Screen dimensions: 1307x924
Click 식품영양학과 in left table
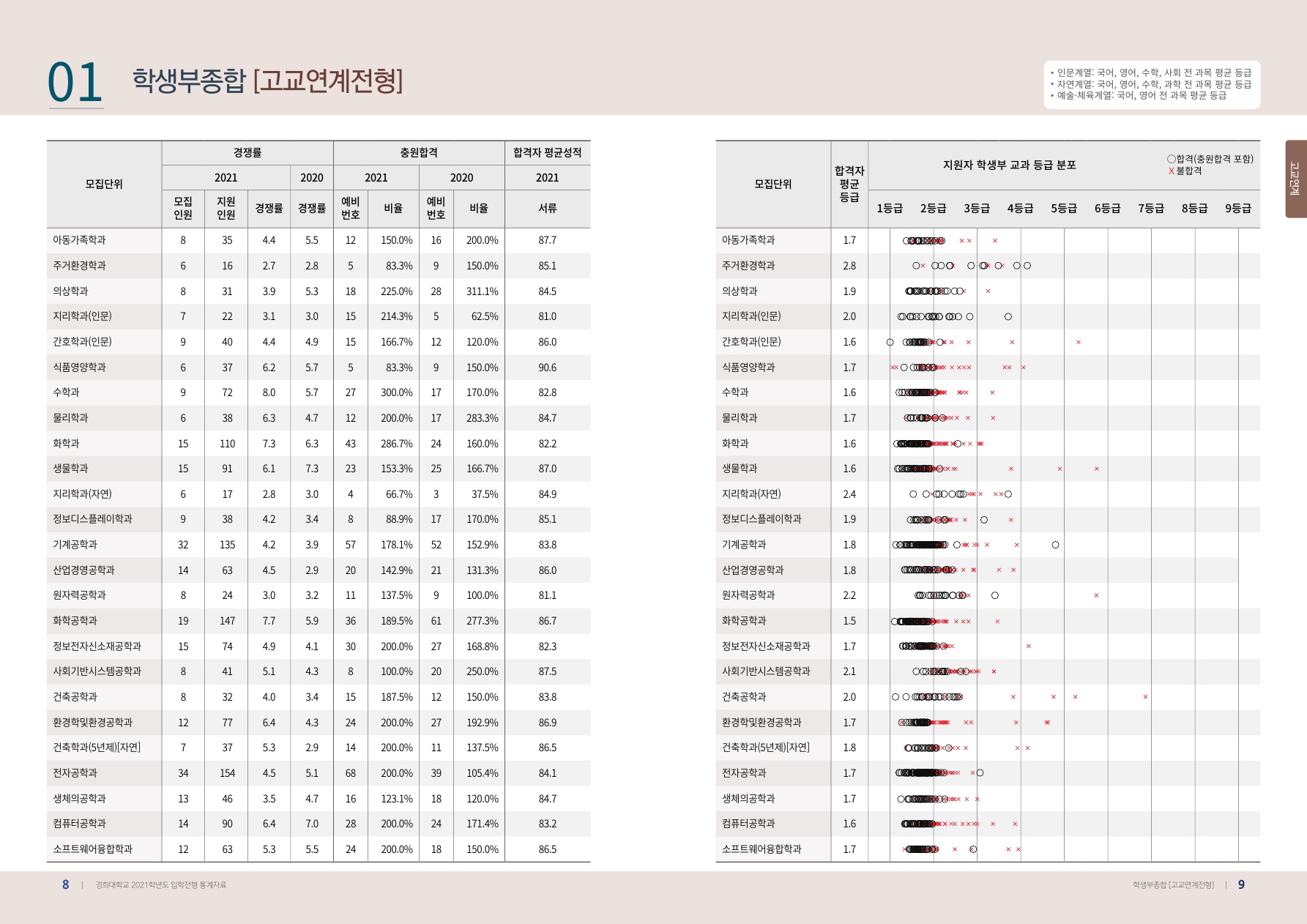(79, 368)
